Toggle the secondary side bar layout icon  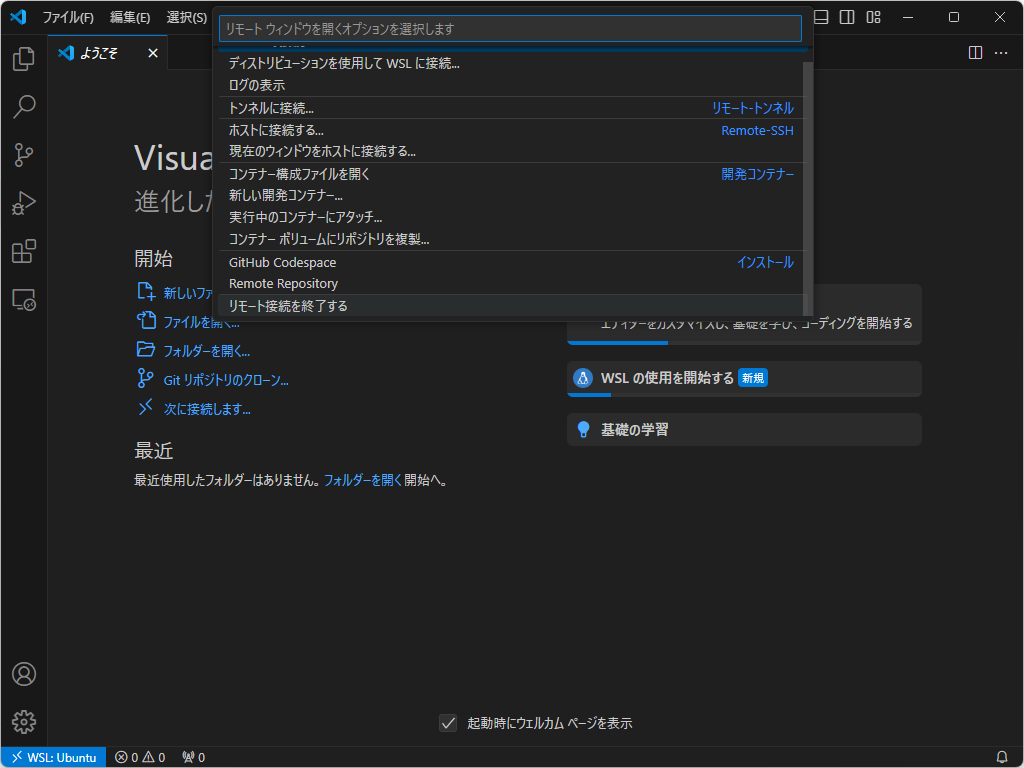[x=847, y=17]
